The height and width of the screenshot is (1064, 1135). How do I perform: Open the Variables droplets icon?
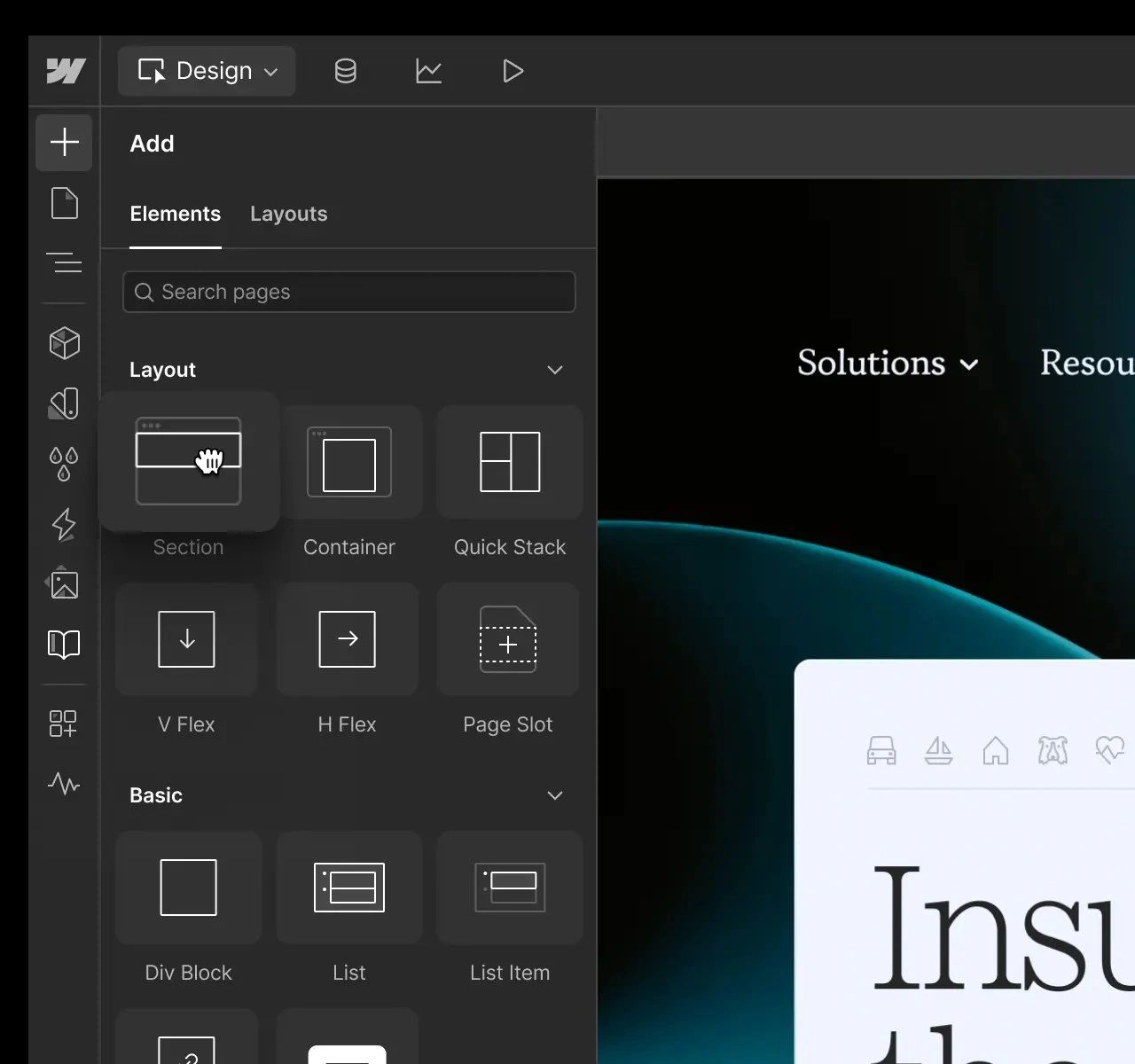click(x=64, y=464)
